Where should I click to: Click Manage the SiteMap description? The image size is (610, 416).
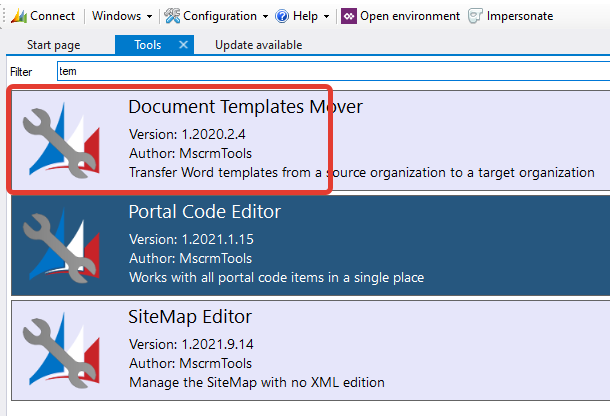pos(257,382)
